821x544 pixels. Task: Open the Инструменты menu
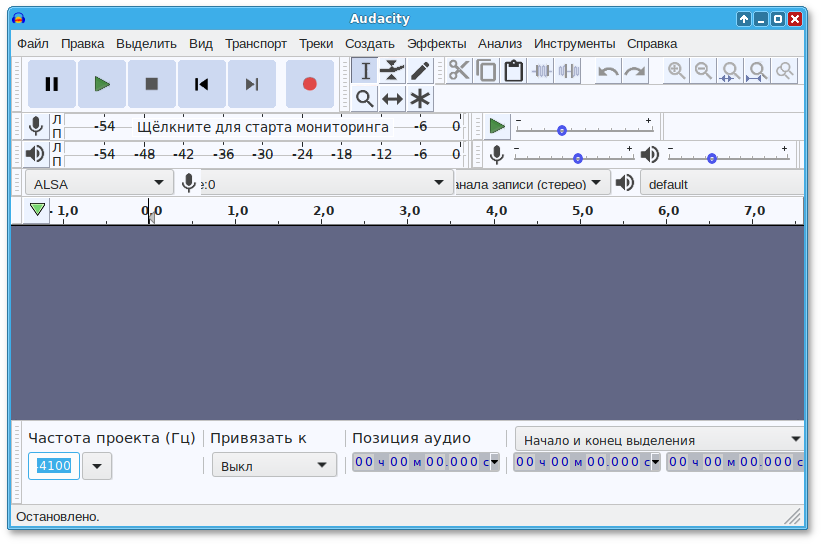574,43
